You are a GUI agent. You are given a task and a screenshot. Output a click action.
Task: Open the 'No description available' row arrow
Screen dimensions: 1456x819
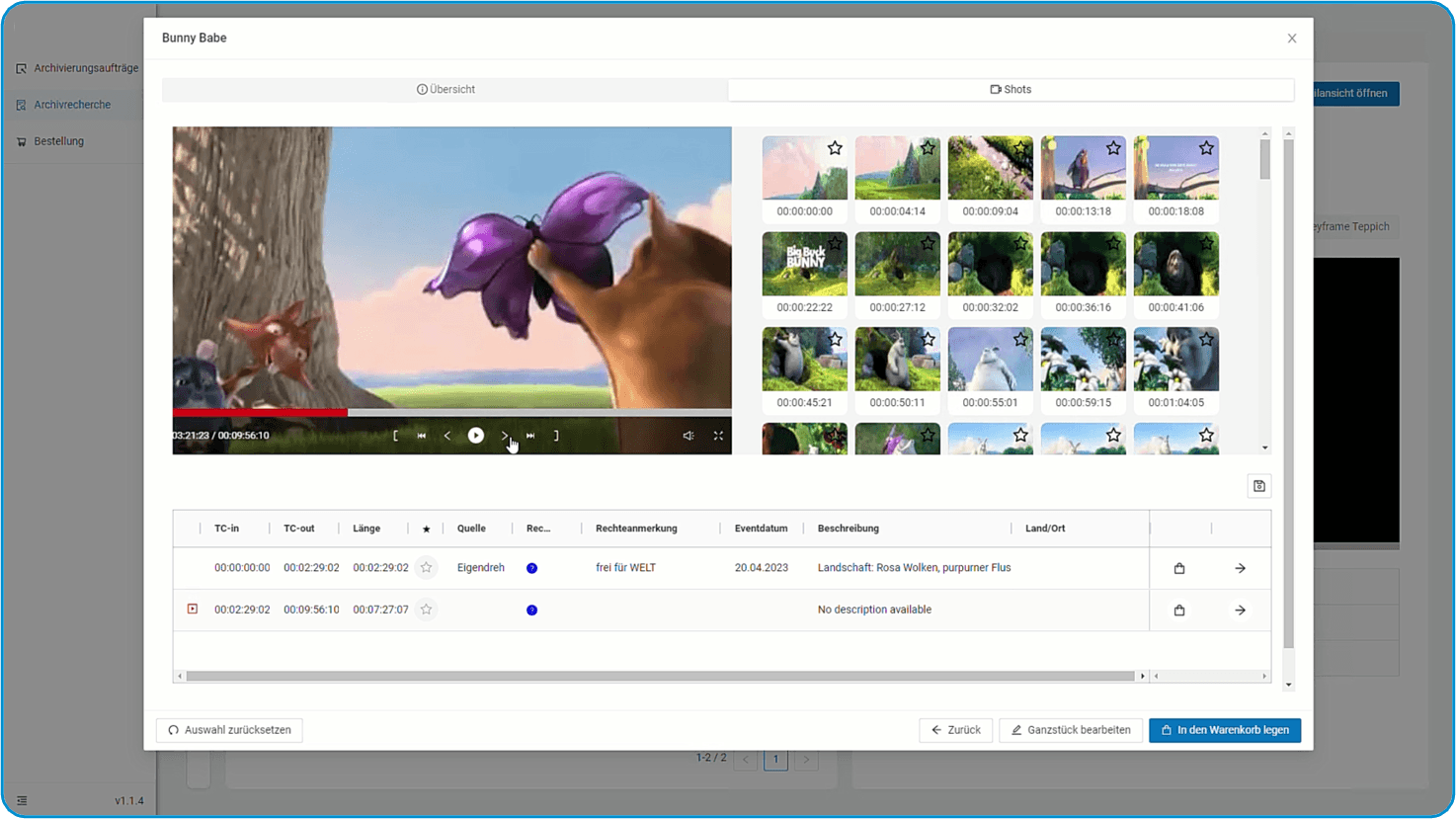(x=1240, y=611)
